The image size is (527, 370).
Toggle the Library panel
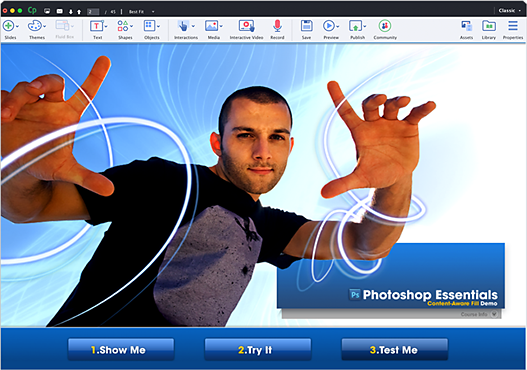(489, 26)
